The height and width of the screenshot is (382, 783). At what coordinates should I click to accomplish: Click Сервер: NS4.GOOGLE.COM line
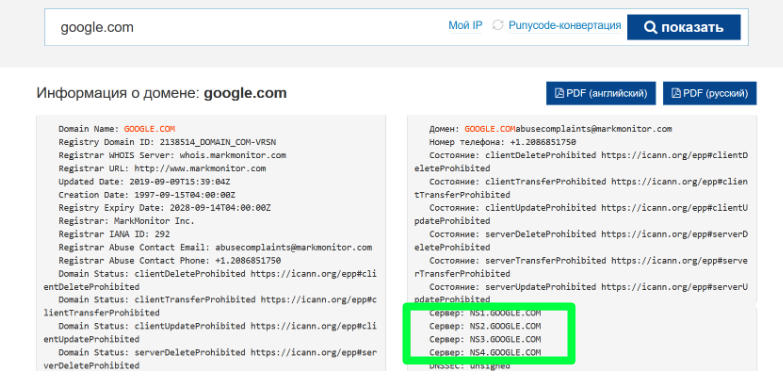tap(485, 353)
